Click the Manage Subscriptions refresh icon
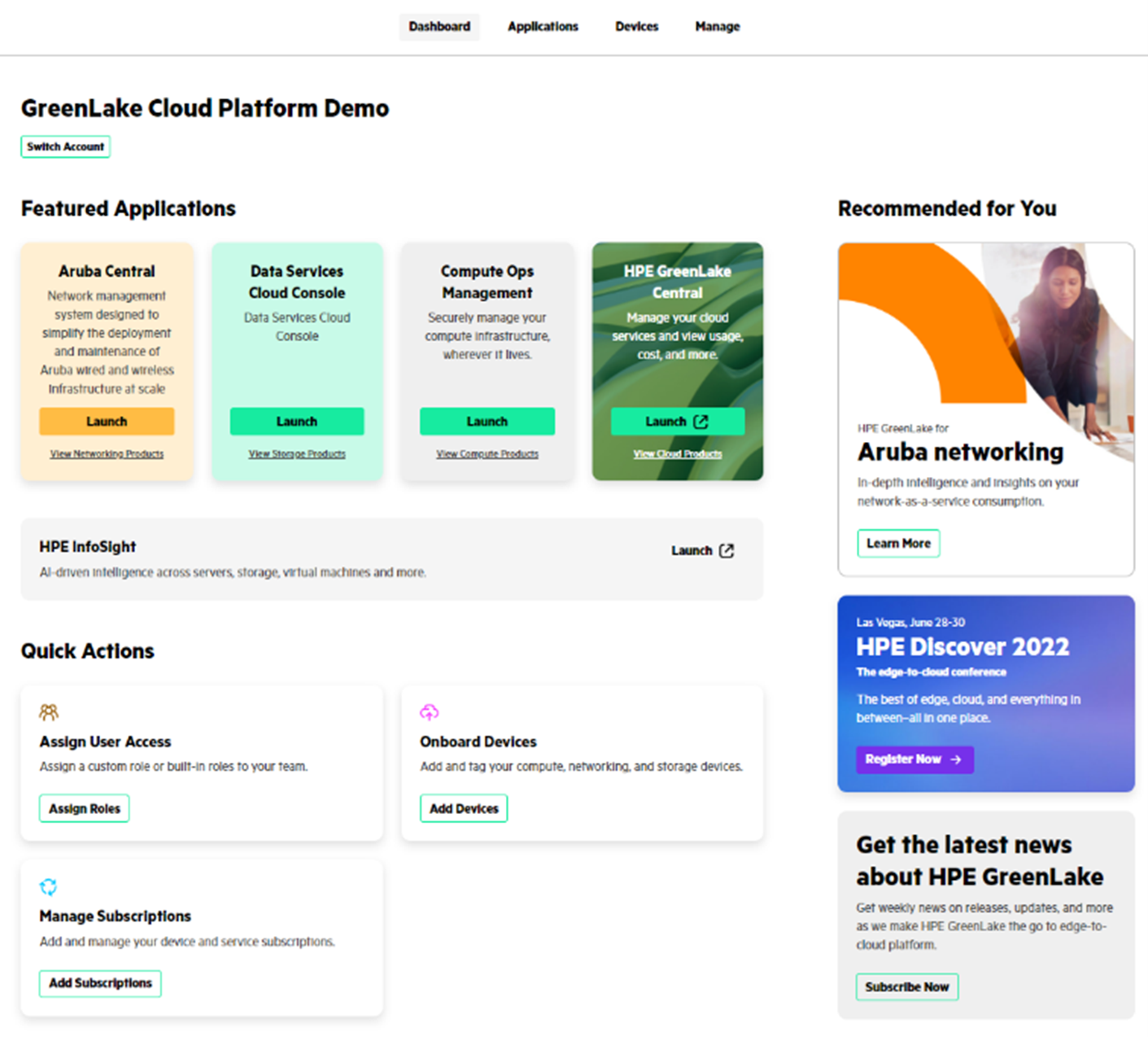 point(49,886)
